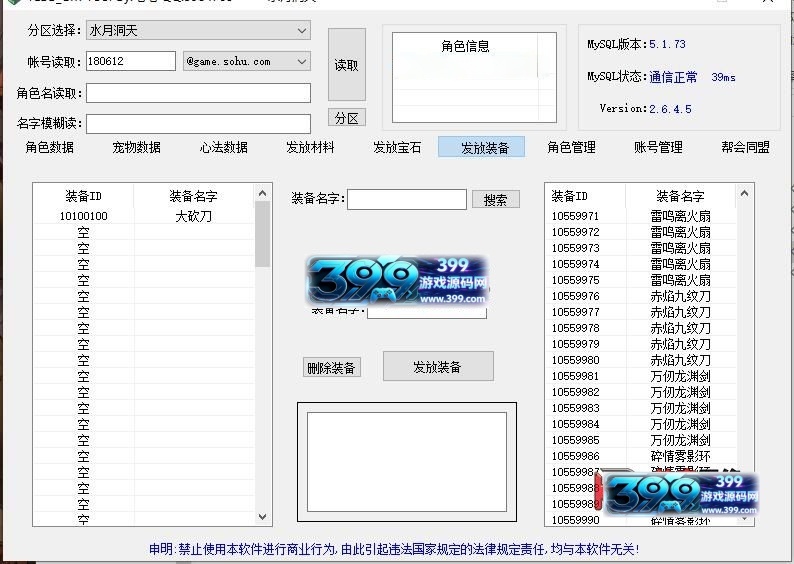This screenshot has width=794, height=564.
Task: Click the large 发放装备 button
Action: pos(438,366)
